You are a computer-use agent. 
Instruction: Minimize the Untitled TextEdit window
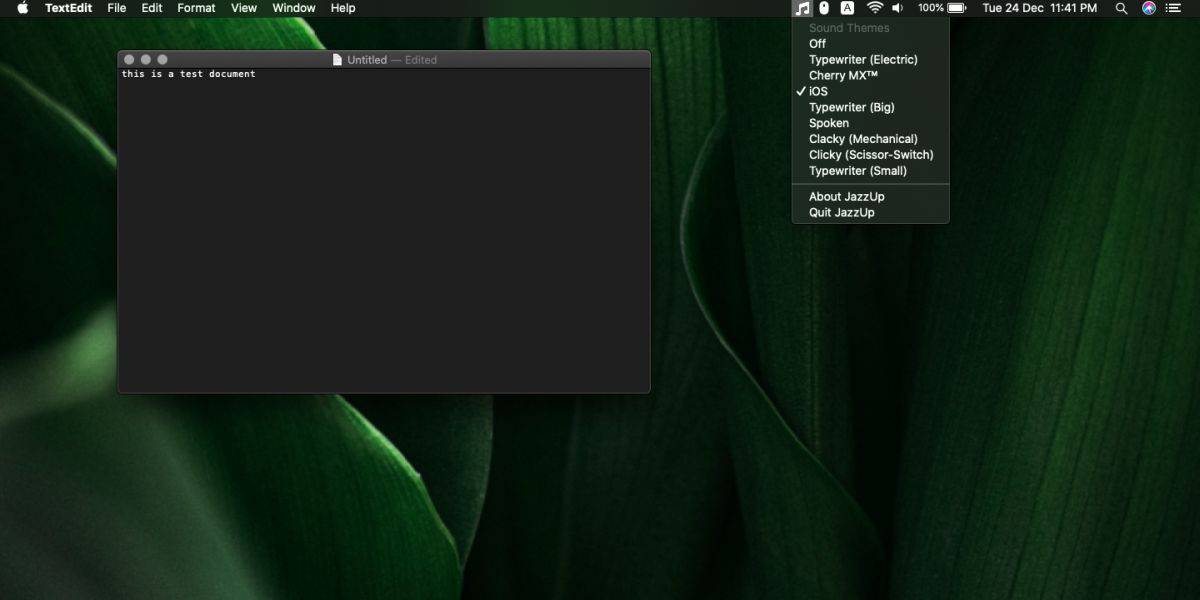(x=146, y=60)
